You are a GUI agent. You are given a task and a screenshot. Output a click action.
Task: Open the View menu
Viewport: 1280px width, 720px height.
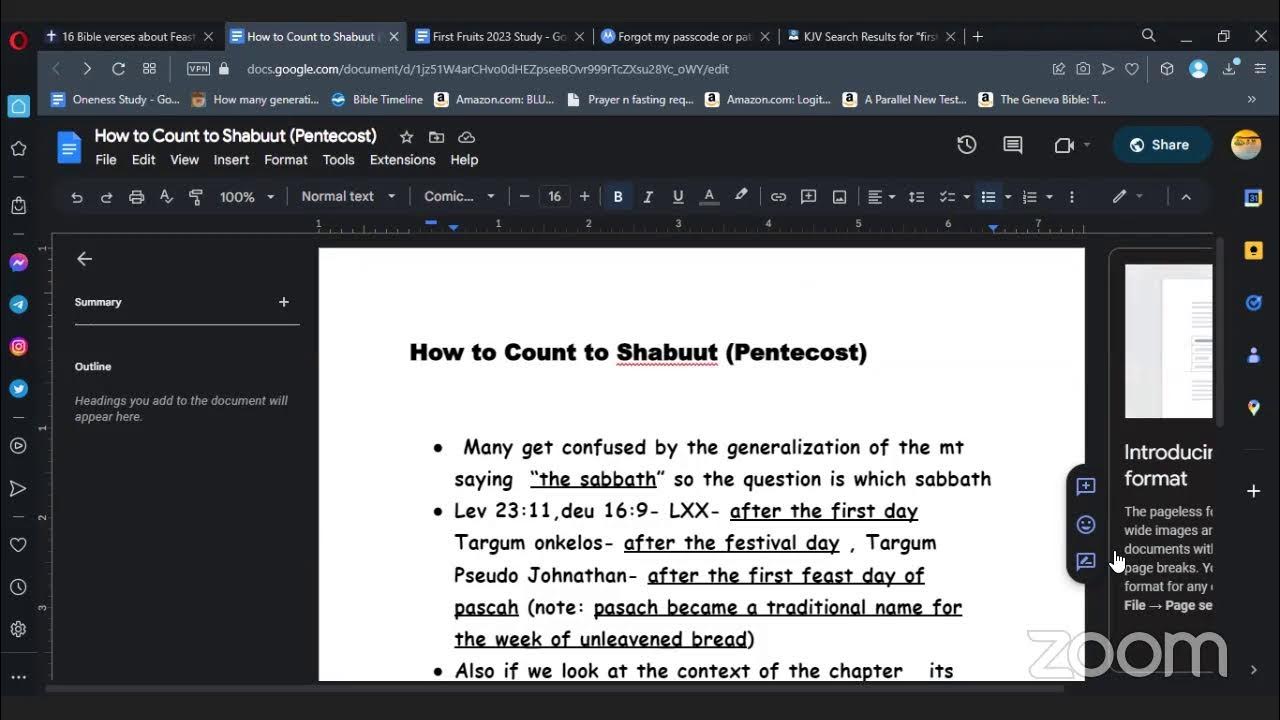(x=184, y=160)
